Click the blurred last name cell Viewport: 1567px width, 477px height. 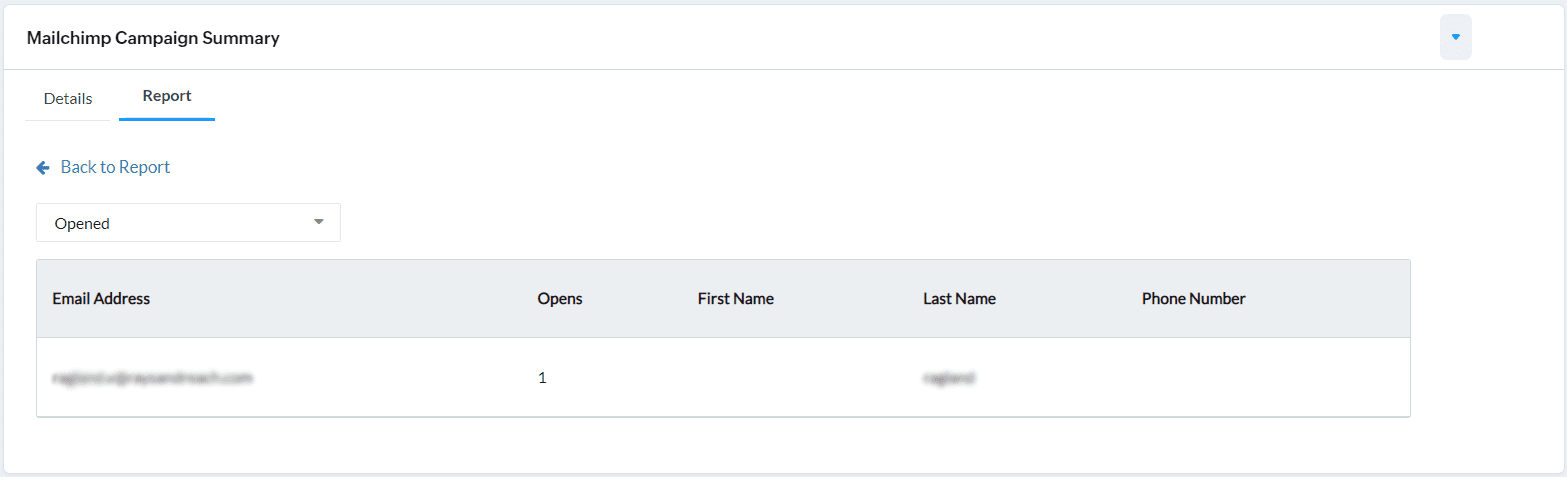(x=949, y=379)
